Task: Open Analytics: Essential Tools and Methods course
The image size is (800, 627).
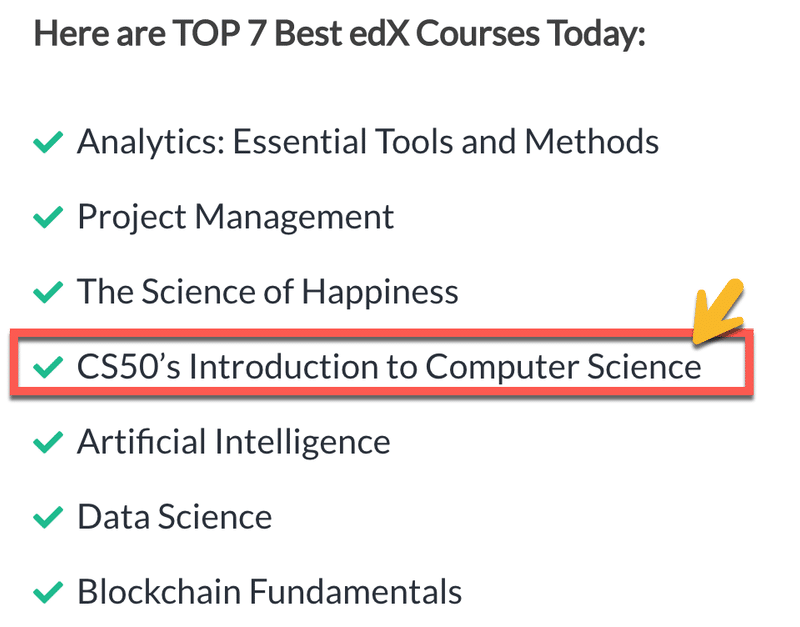Action: click(368, 141)
